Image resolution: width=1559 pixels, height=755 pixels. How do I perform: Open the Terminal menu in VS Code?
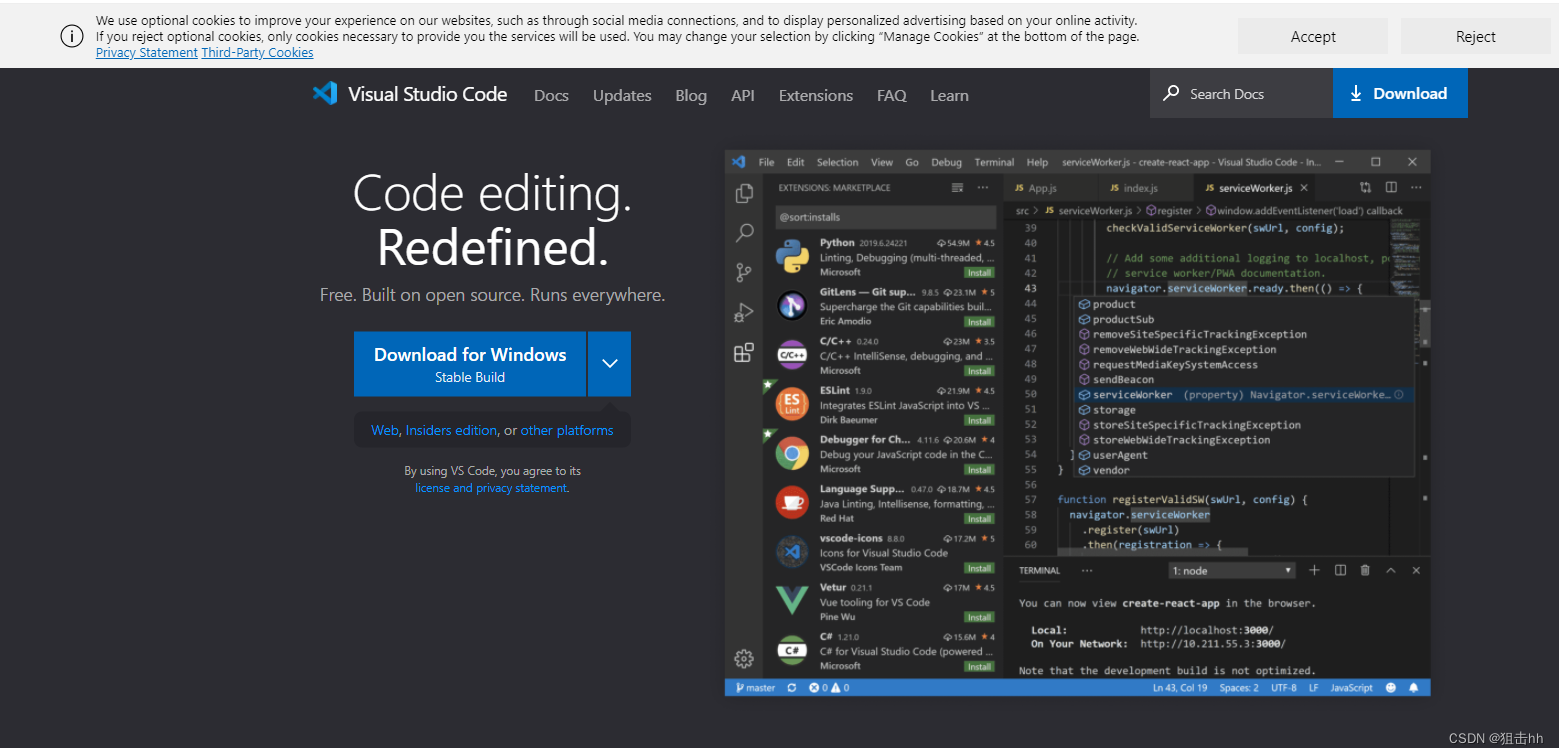click(994, 162)
